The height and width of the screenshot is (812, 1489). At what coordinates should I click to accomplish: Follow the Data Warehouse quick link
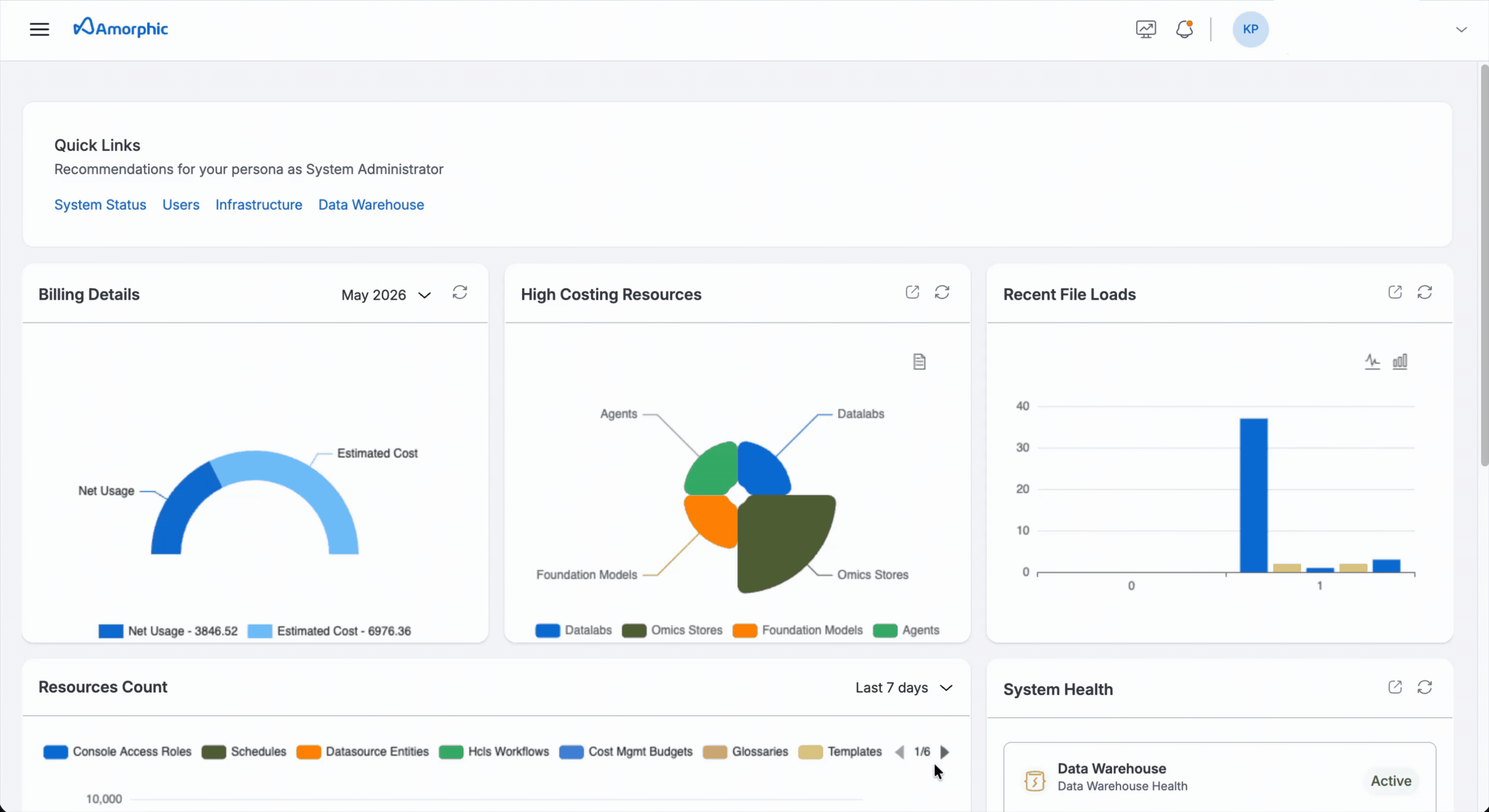tap(371, 204)
